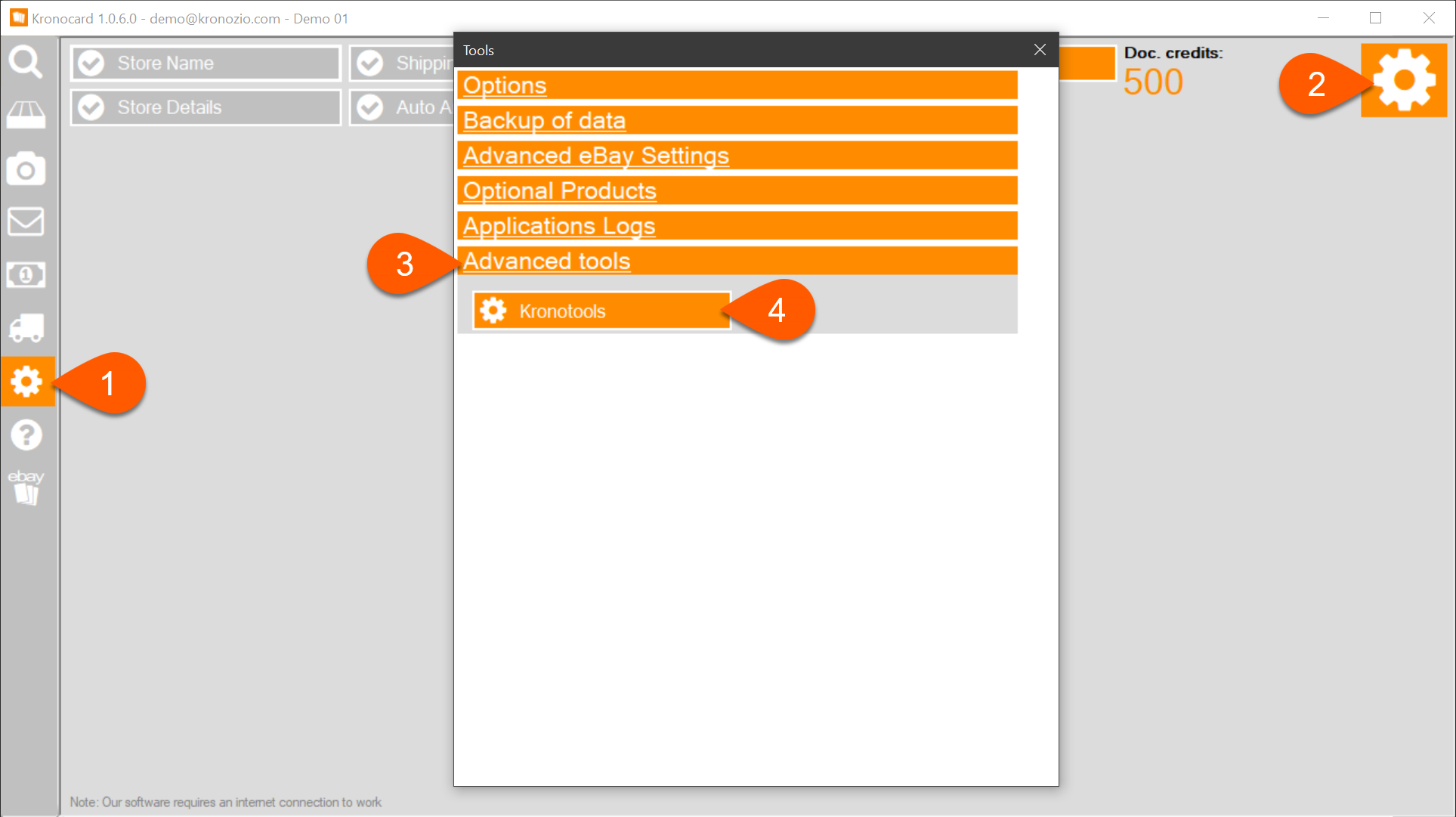The width and height of the screenshot is (1456, 817).
Task: Click the Kronotools button
Action: (x=601, y=310)
